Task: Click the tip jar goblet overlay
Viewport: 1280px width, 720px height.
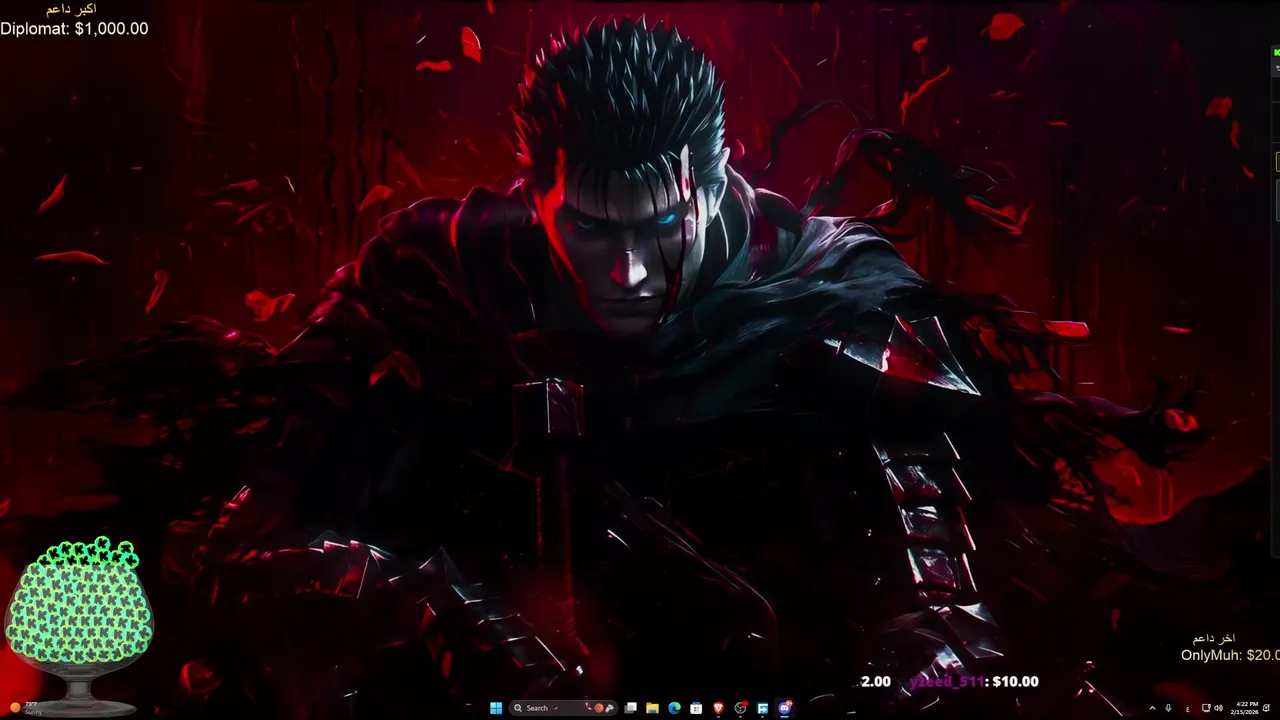Action: point(79,626)
